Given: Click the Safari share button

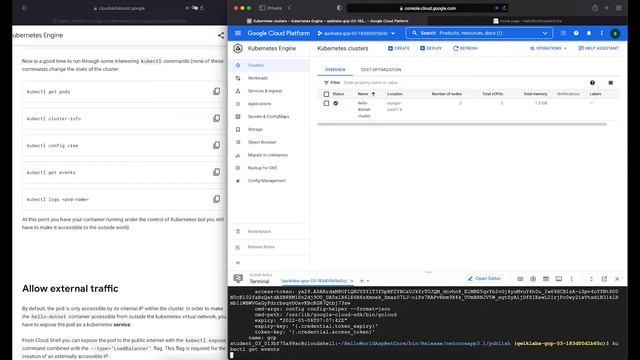Looking at the screenshot, I should pos(595,8).
